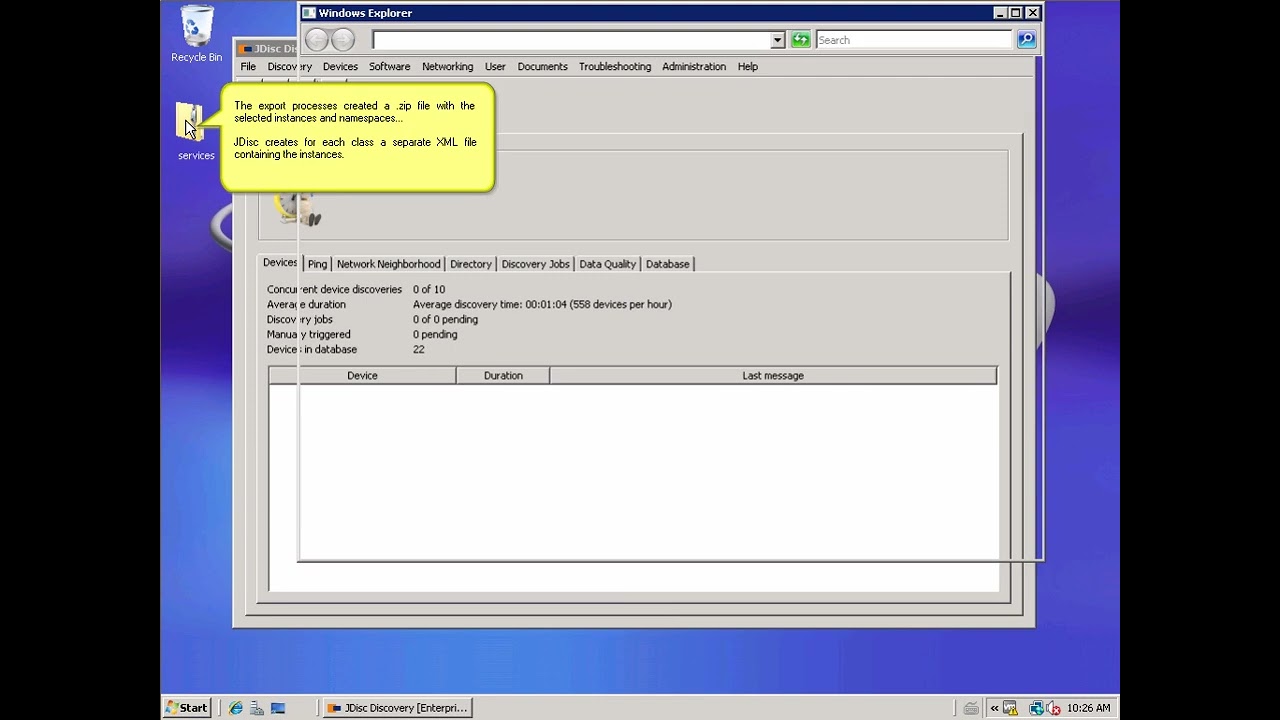
Task: Click the 'Concurrent device discoveries' label
Action: coord(334,290)
